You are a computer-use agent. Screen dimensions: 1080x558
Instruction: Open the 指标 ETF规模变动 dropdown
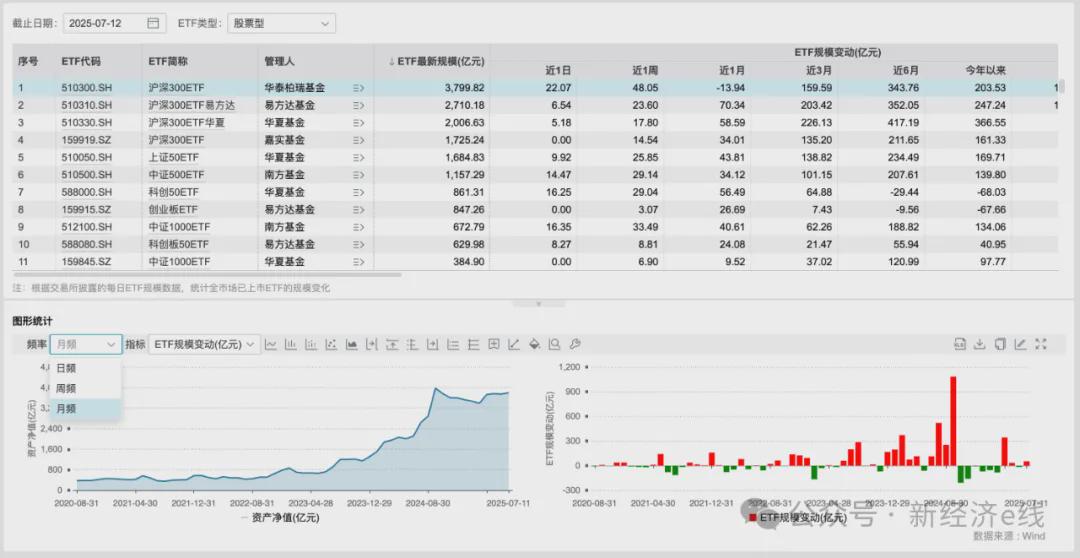[205, 344]
